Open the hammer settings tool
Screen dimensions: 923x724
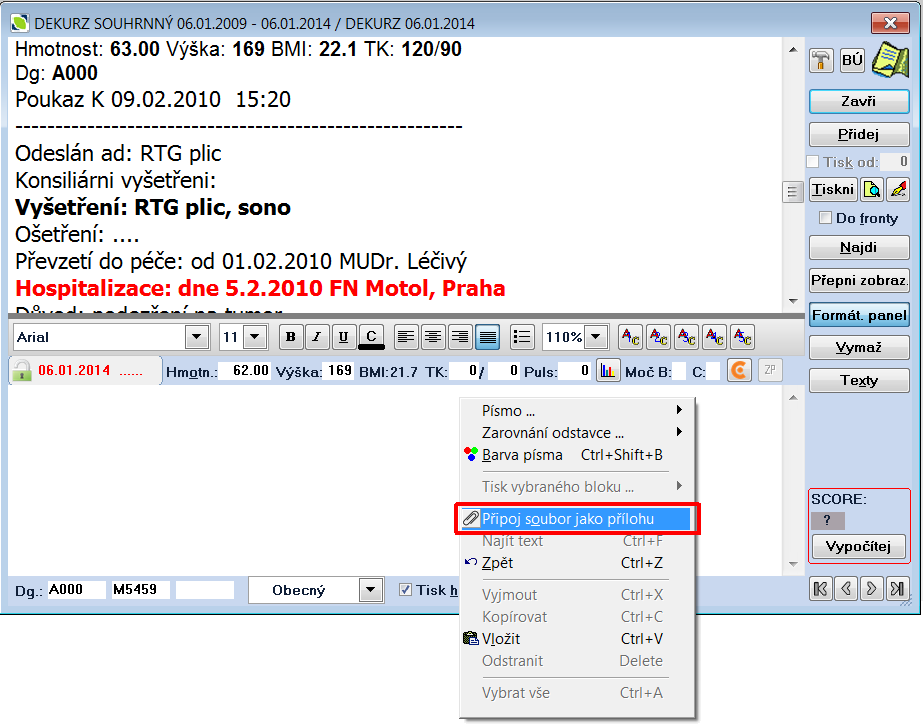(821, 60)
